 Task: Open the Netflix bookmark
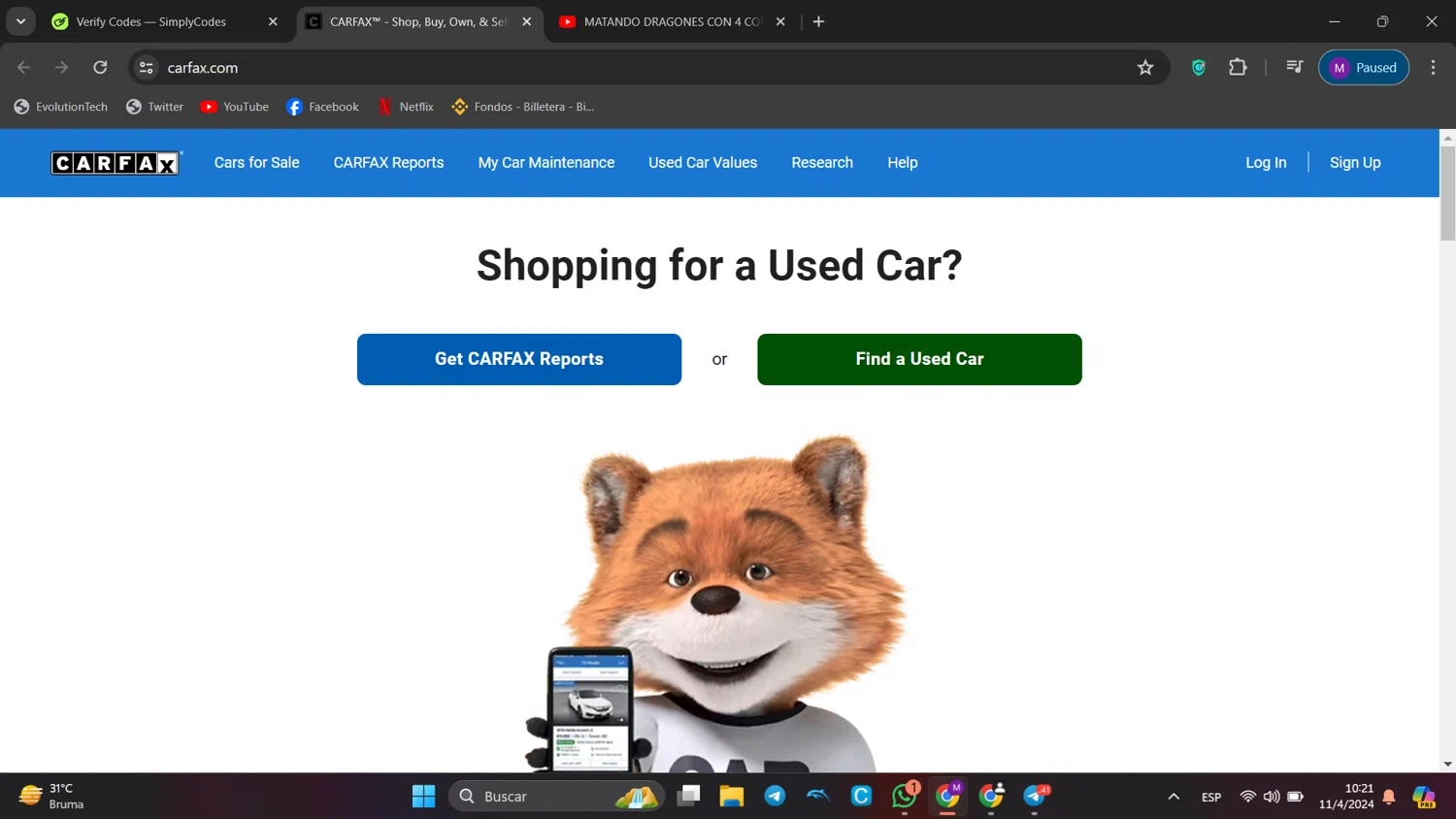click(x=406, y=107)
